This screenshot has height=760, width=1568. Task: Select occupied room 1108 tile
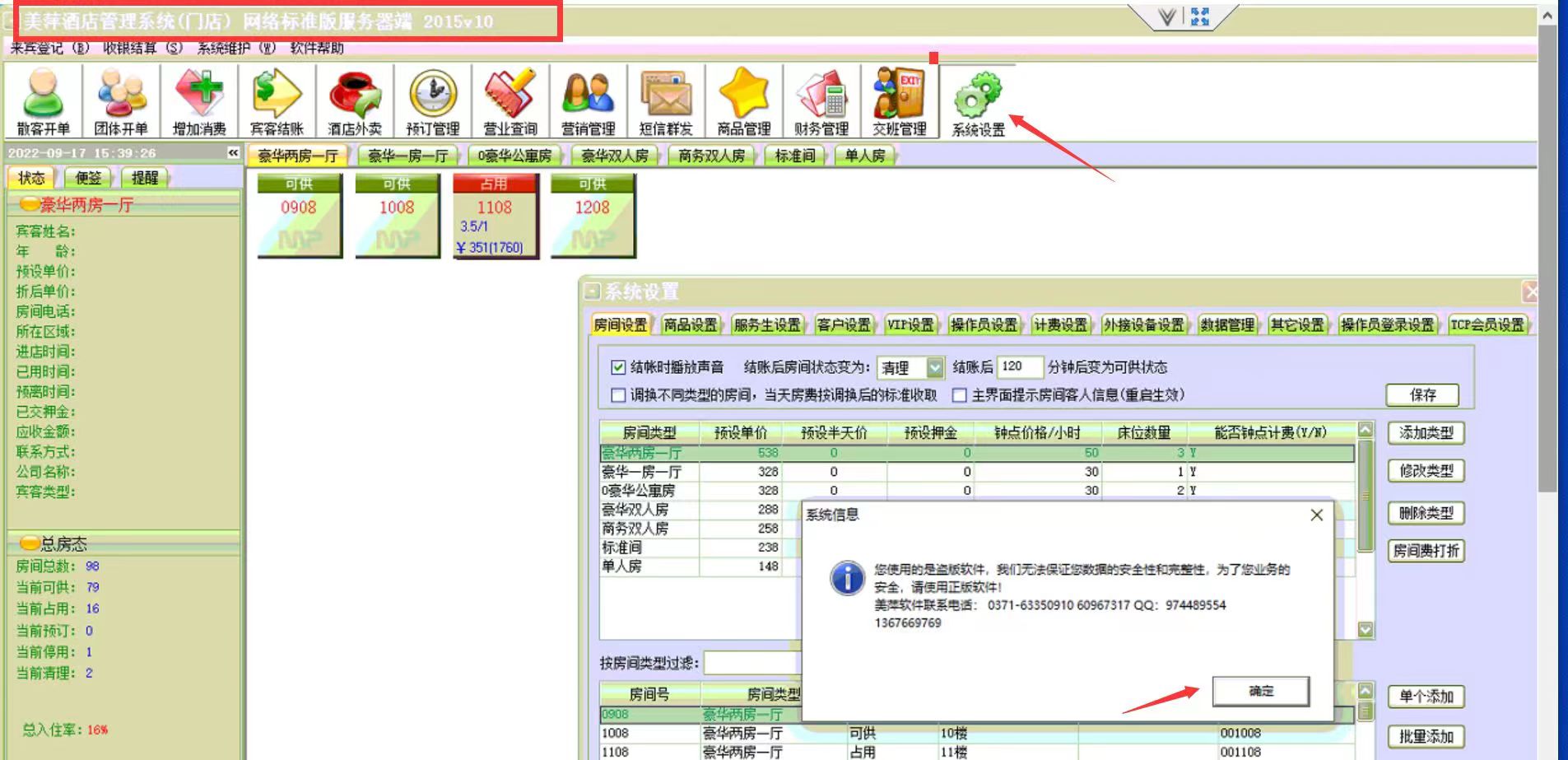[495, 217]
